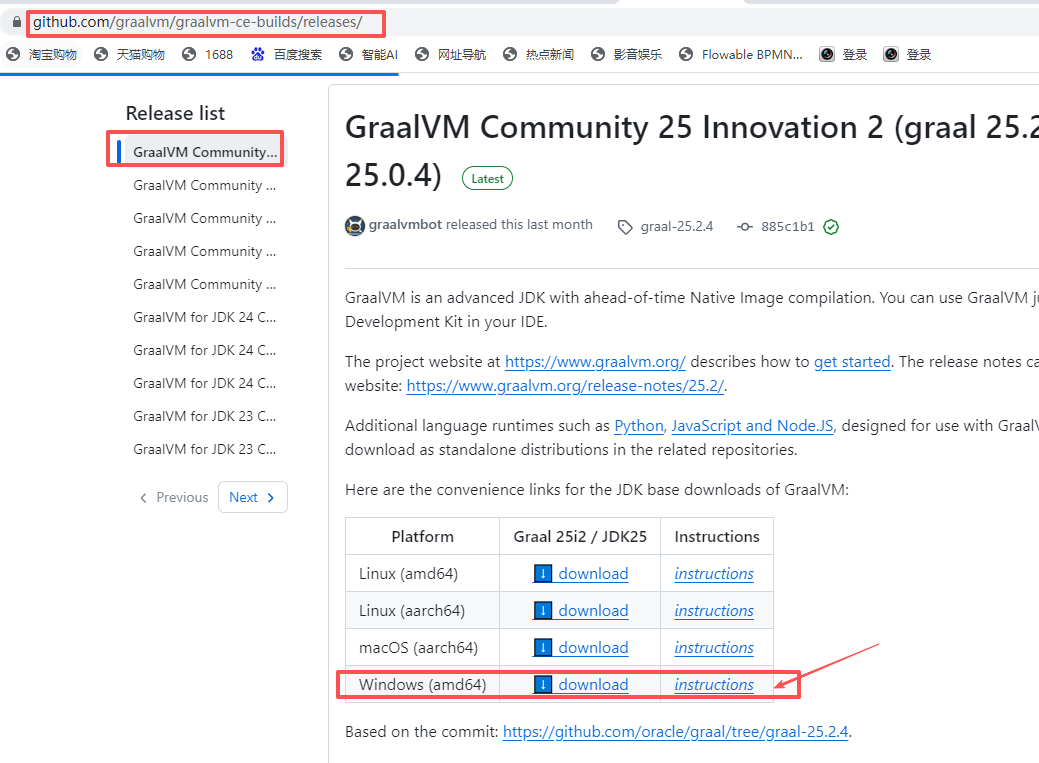
Task: Click the Release list heading
Action: 175,113
